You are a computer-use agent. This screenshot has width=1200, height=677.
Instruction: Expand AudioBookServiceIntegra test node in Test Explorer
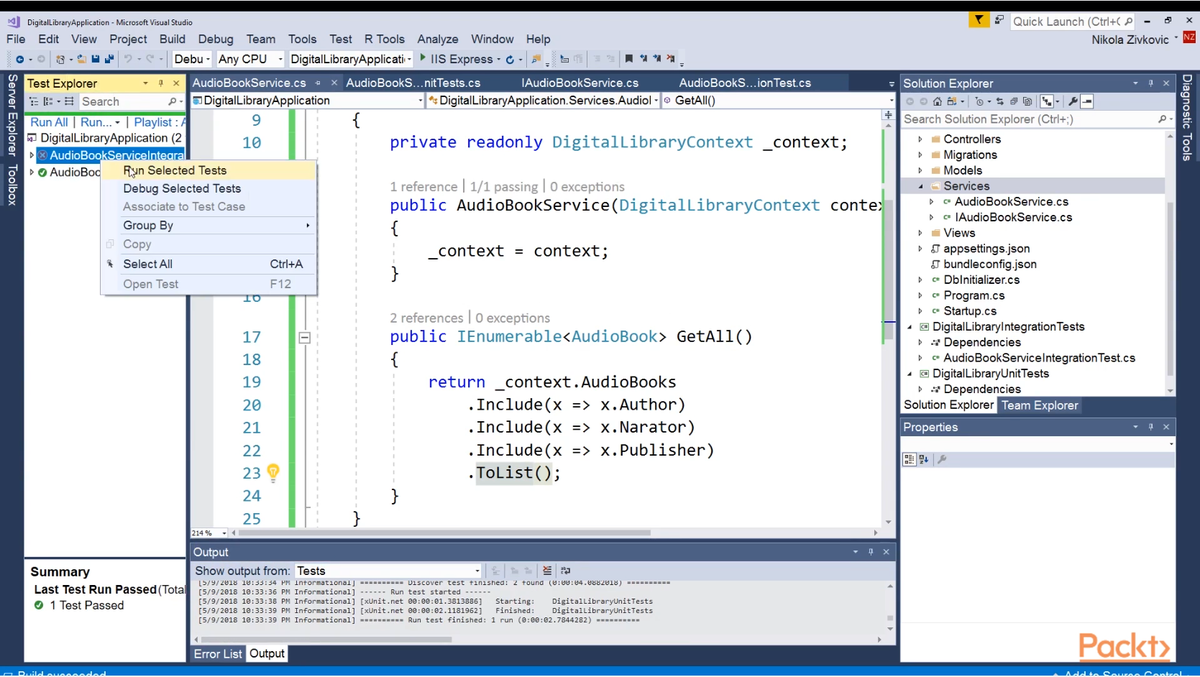point(32,155)
